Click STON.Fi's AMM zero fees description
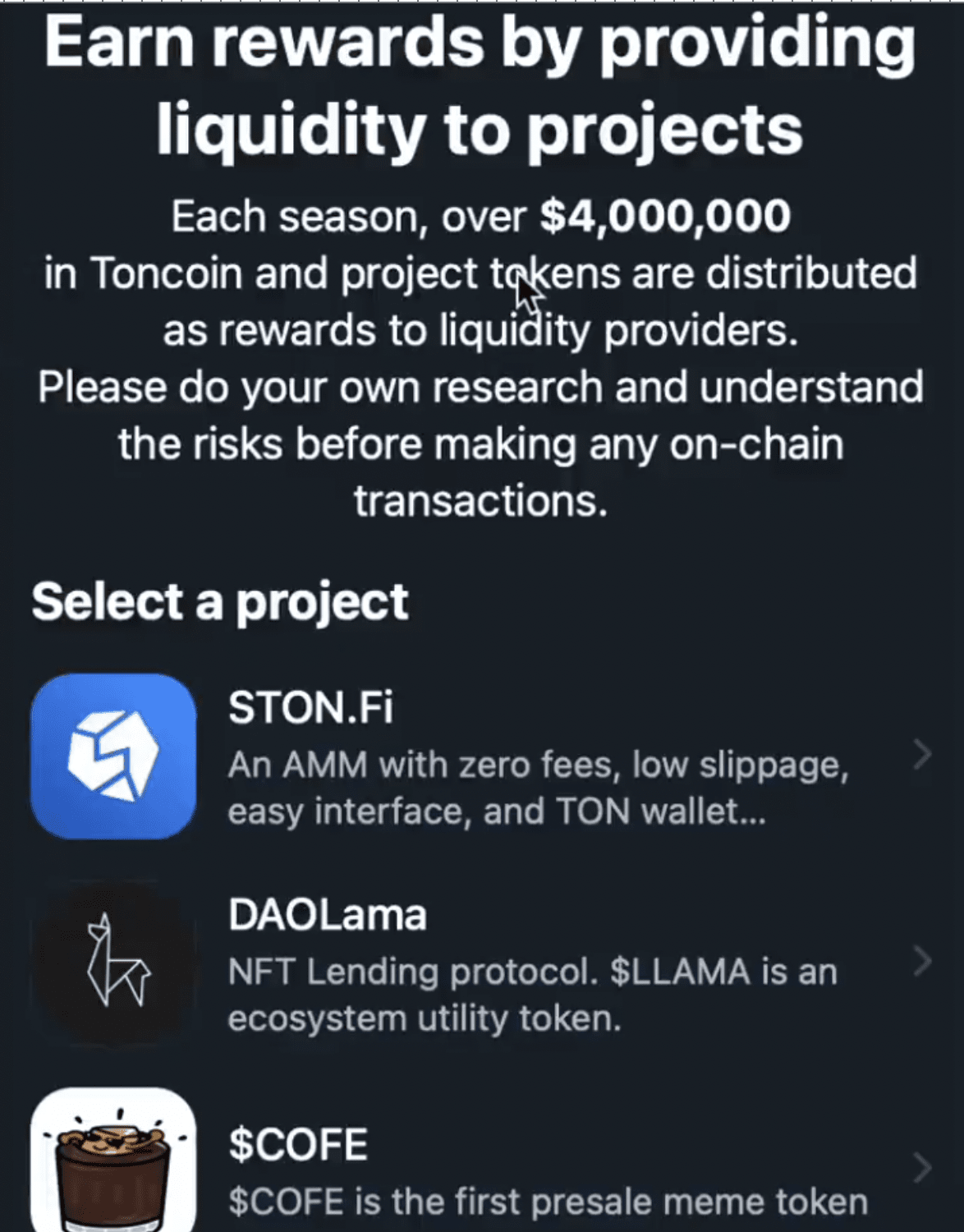This screenshot has width=964, height=1232. [537, 788]
